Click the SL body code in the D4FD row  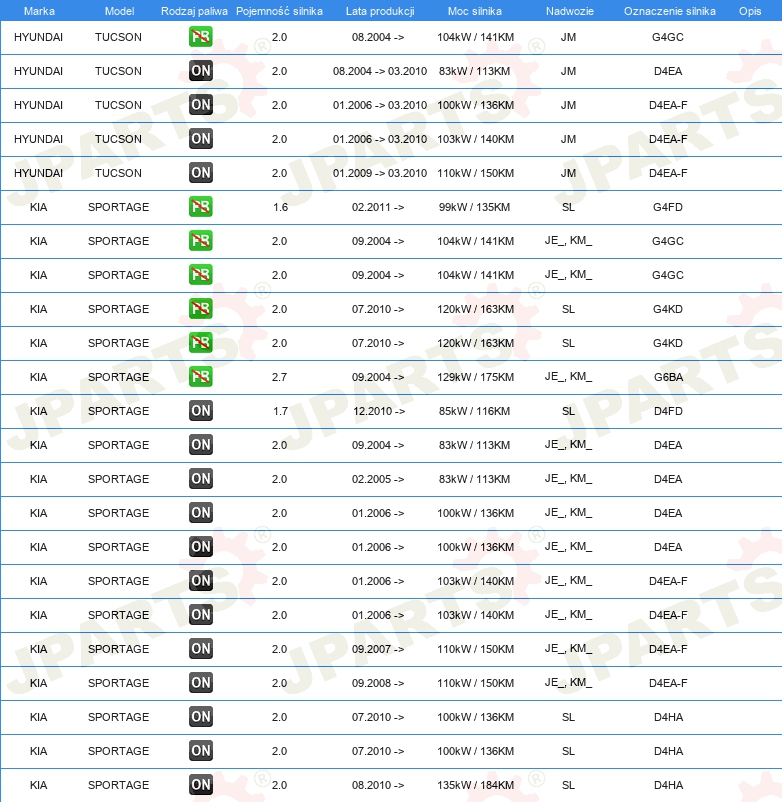(x=568, y=411)
